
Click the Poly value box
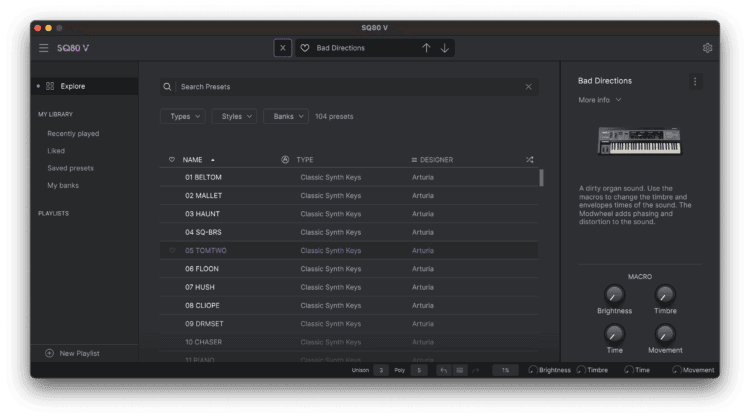[x=419, y=370]
